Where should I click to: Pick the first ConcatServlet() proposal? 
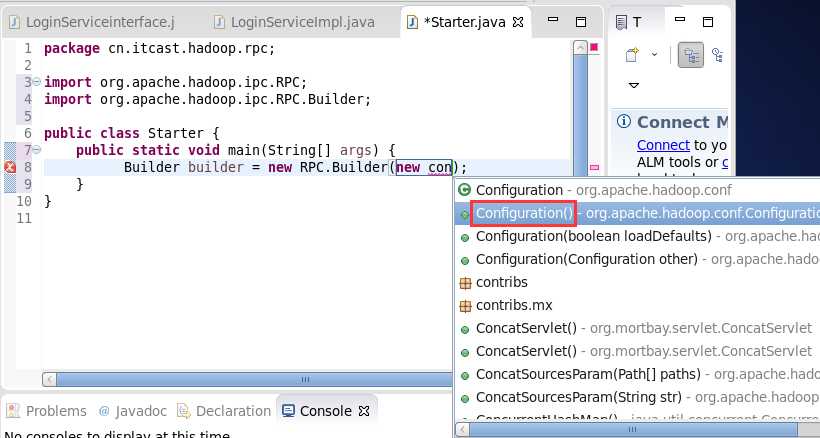point(636,328)
